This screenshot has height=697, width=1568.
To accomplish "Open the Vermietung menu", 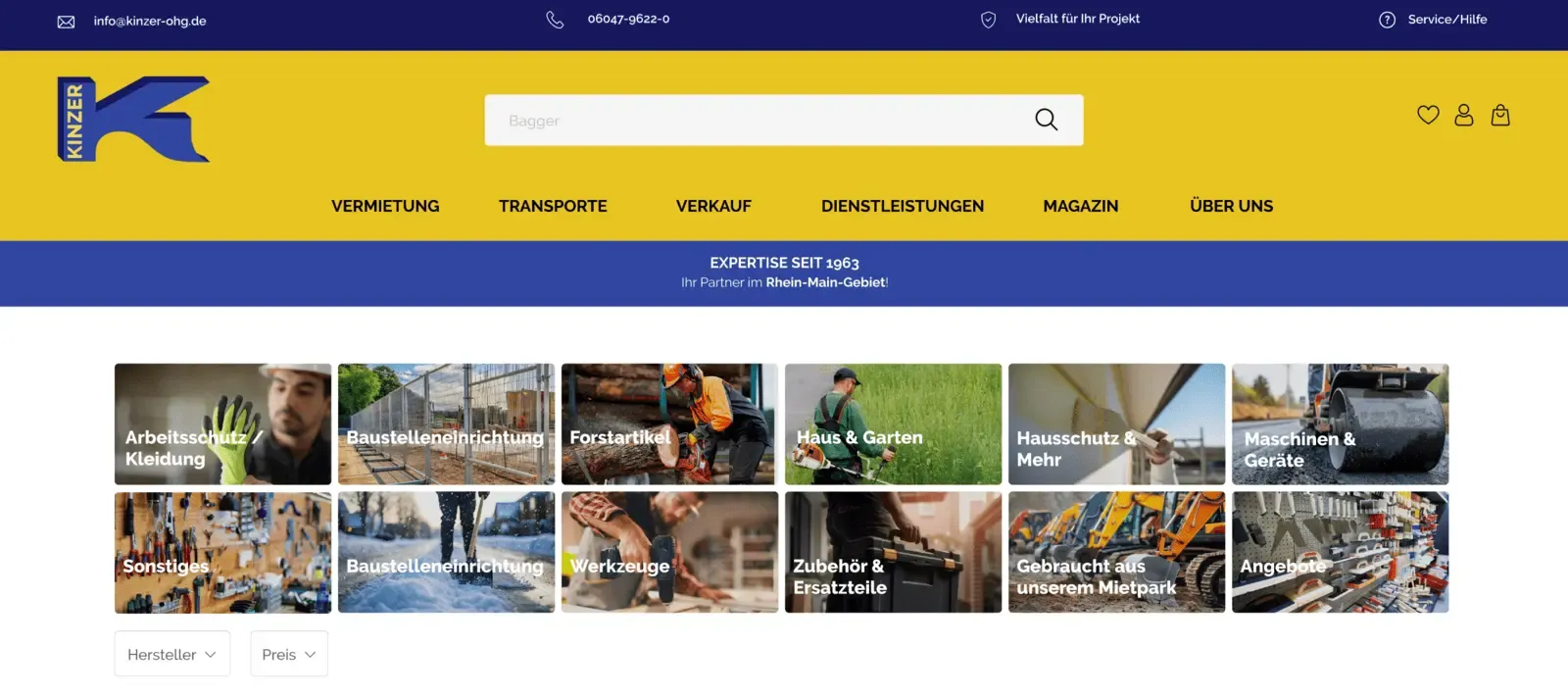I will [x=385, y=206].
